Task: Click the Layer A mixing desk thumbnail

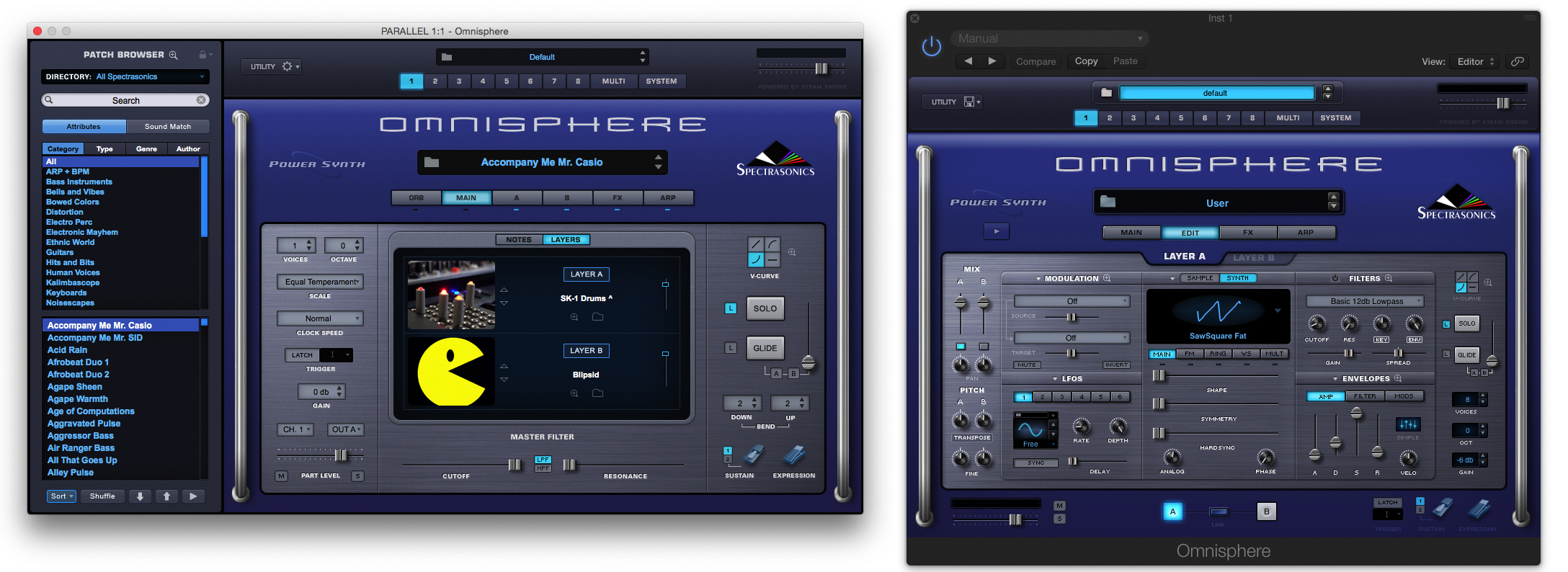Action: 451,295
